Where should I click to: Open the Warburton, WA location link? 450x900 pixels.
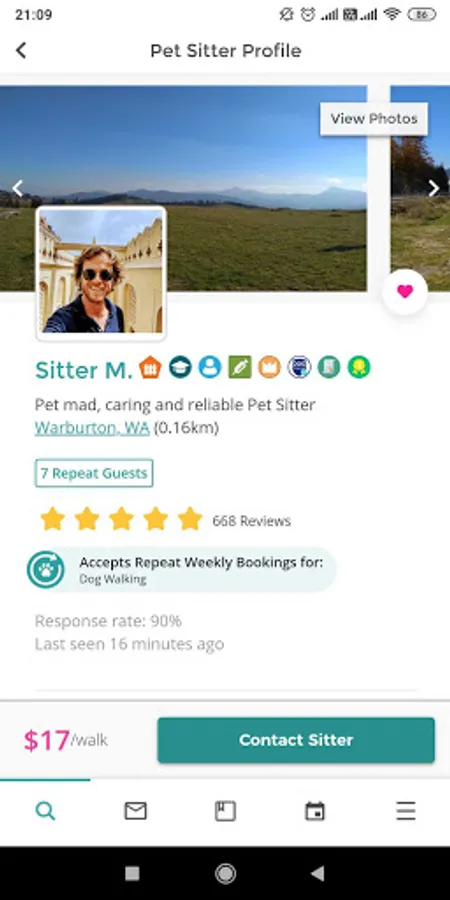click(92, 428)
